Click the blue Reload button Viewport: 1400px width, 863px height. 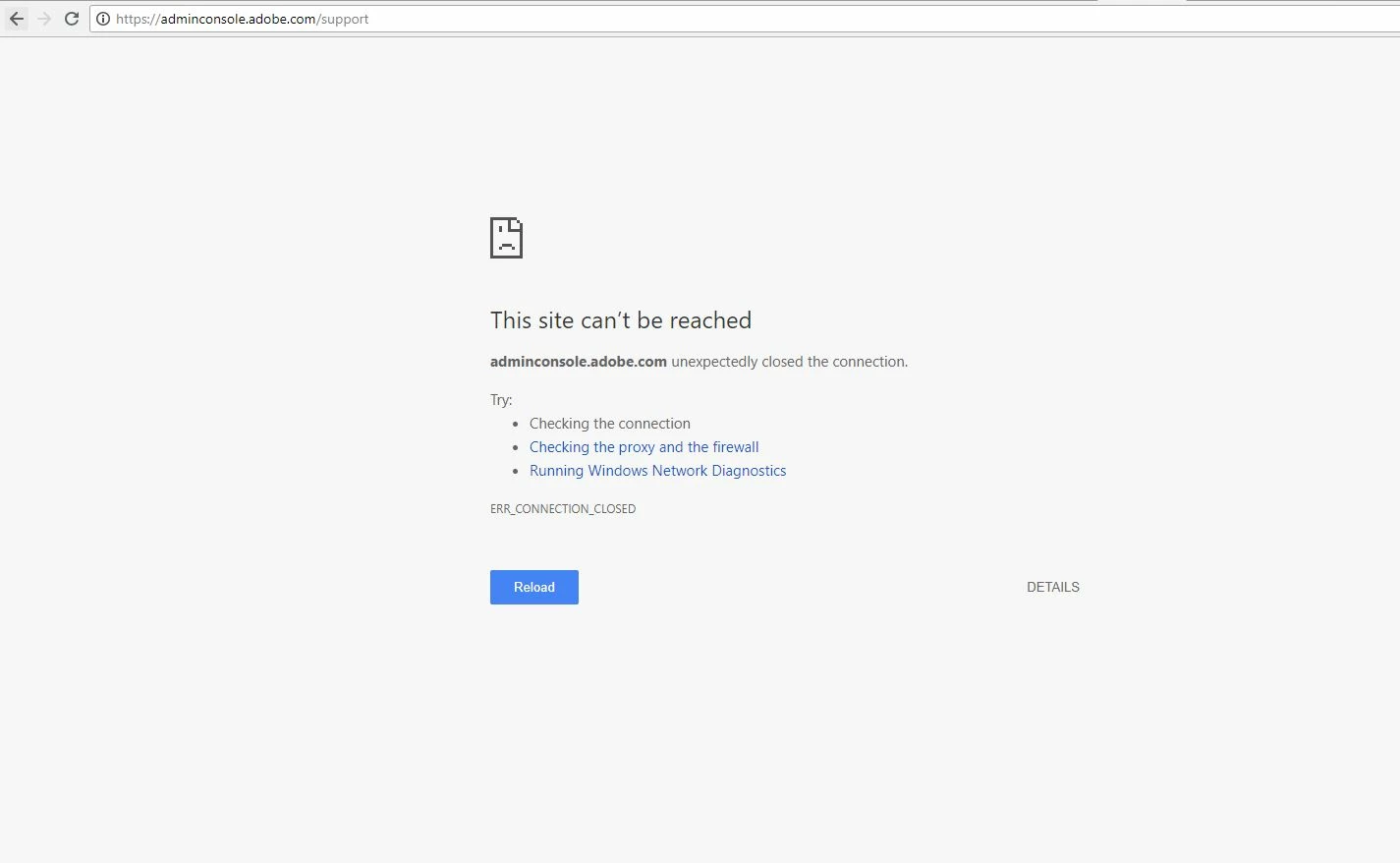(x=534, y=587)
